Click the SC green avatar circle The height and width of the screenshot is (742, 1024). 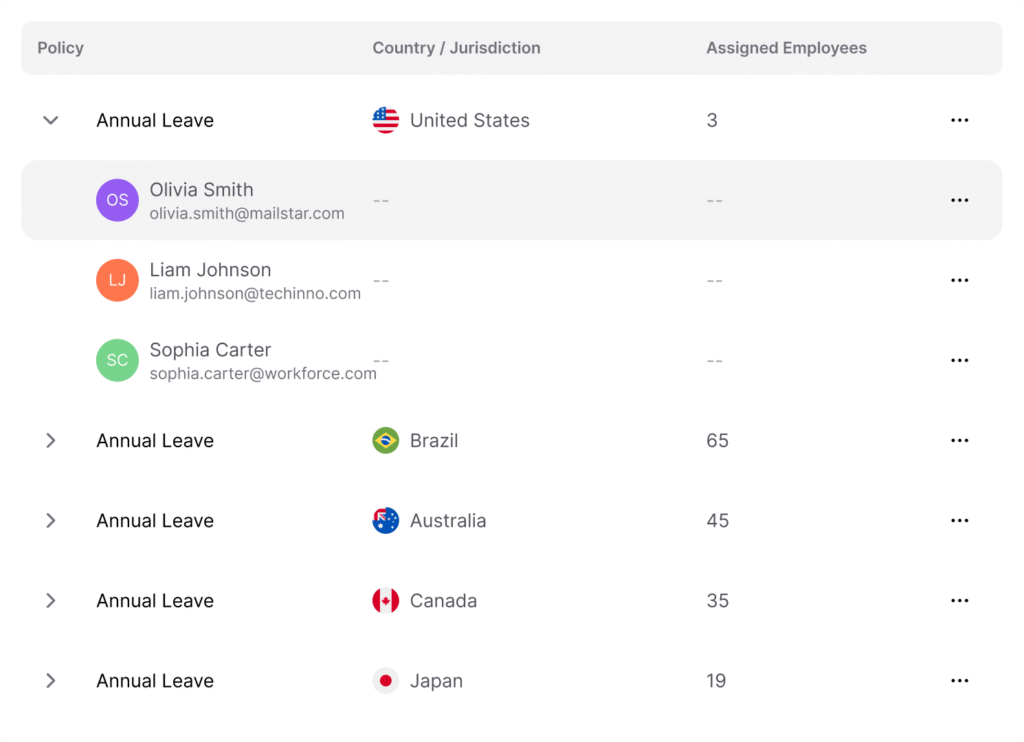(x=117, y=360)
